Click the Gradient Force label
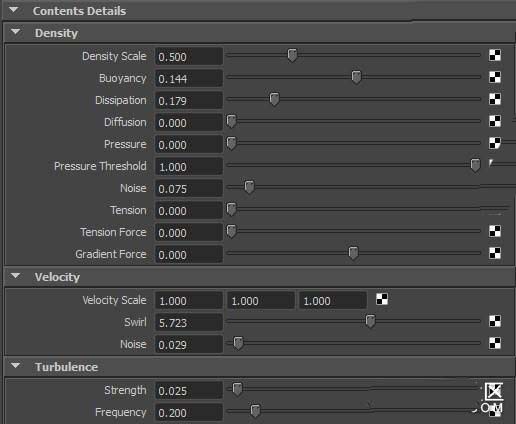This screenshot has height=424, width=516. pyautogui.click(x=111, y=254)
